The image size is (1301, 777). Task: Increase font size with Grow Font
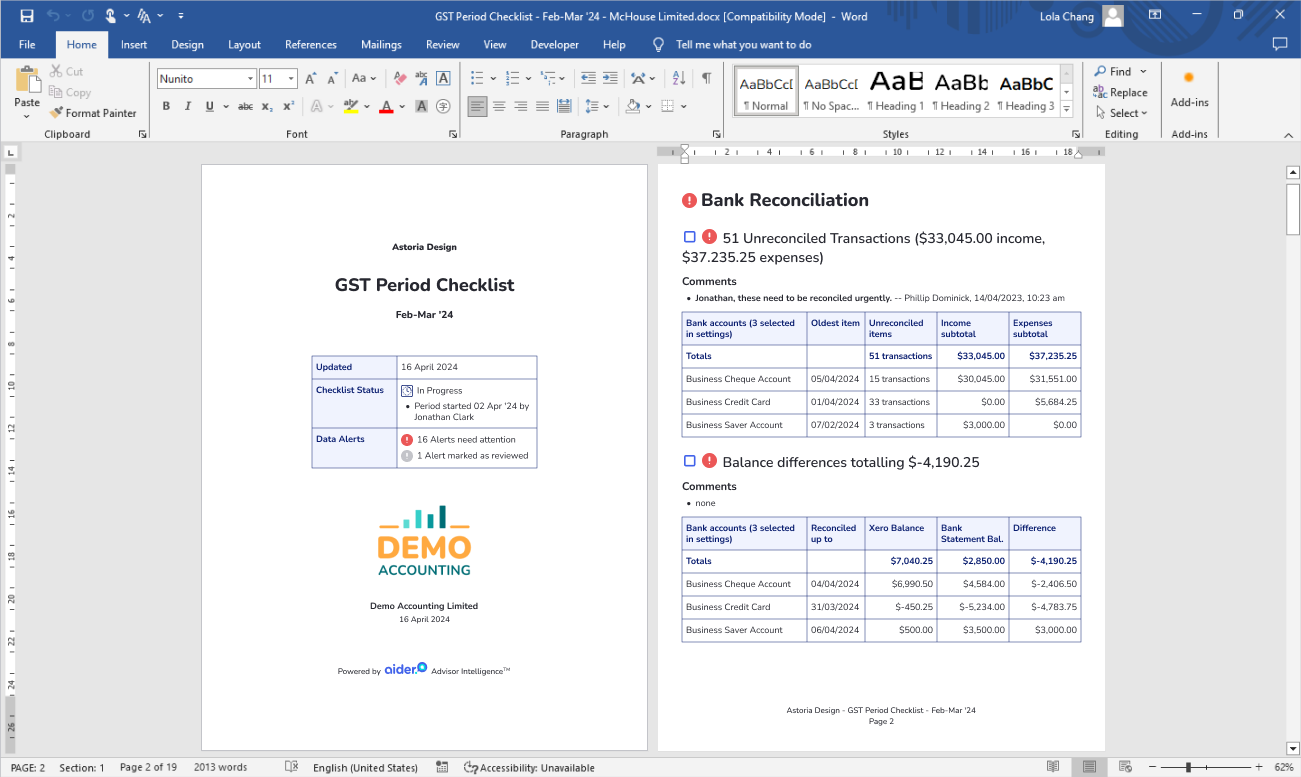[311, 78]
